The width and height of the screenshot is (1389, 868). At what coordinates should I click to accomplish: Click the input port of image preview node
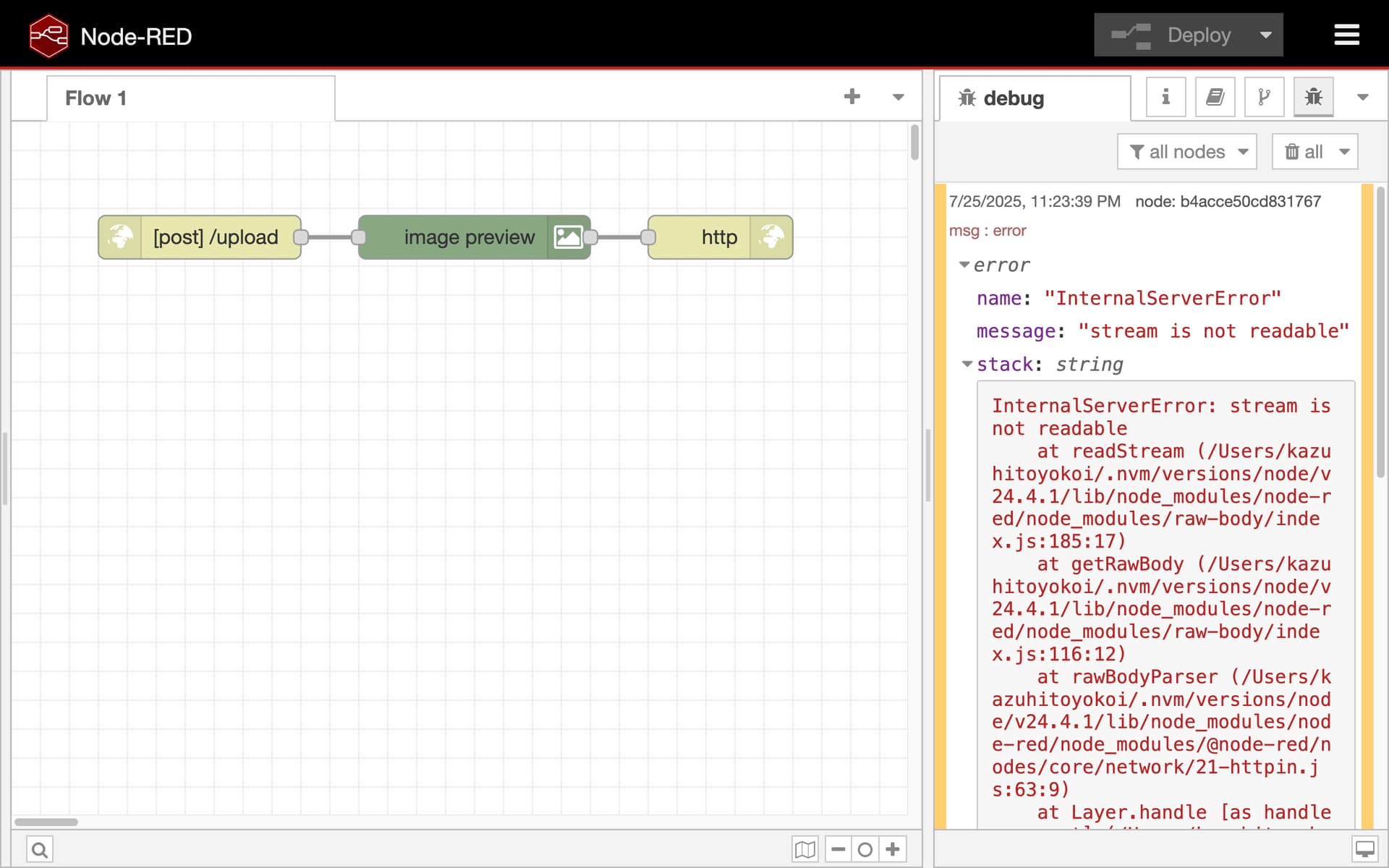tap(359, 237)
